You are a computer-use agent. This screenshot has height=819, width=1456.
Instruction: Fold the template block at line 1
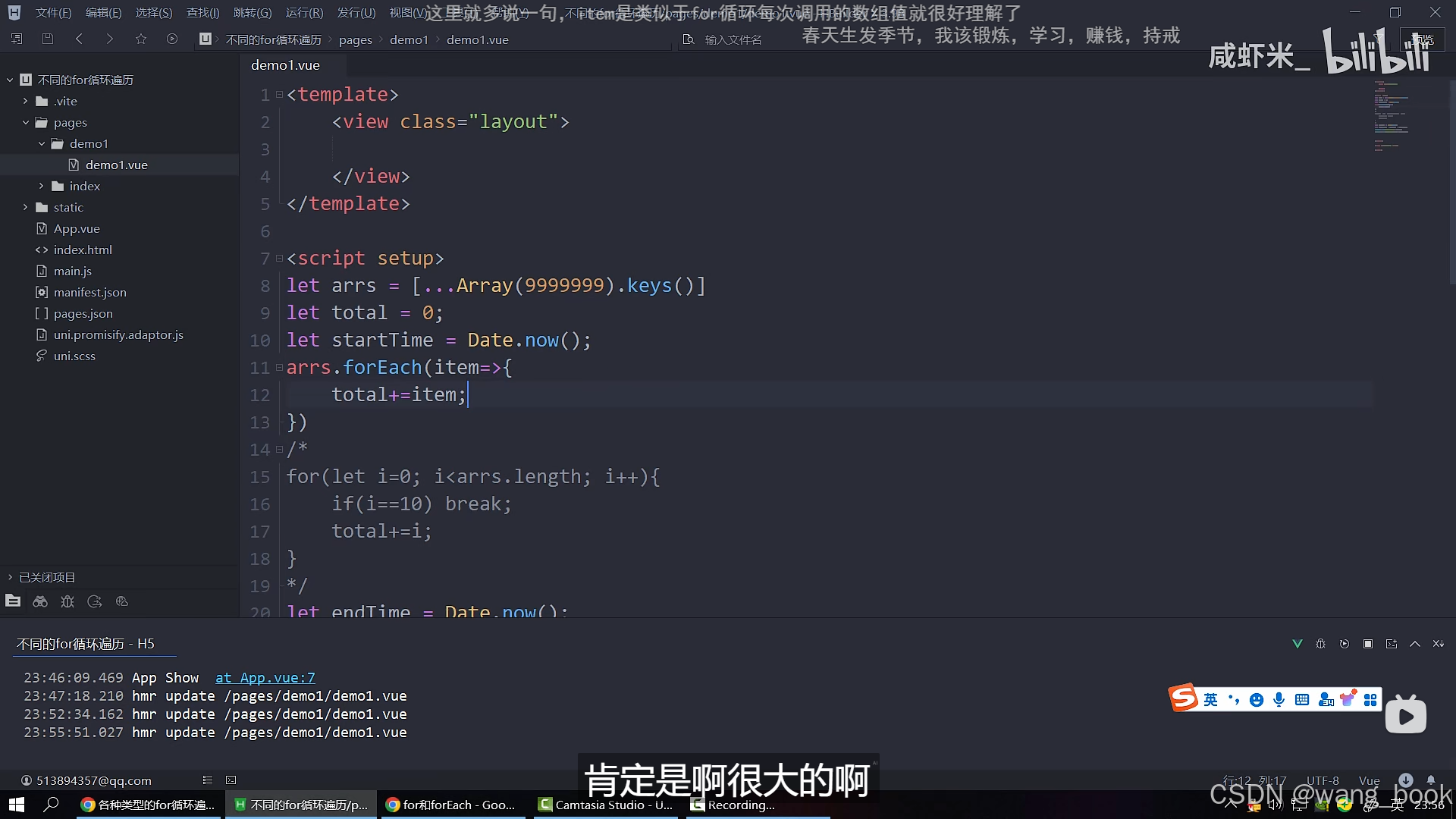[x=279, y=95]
